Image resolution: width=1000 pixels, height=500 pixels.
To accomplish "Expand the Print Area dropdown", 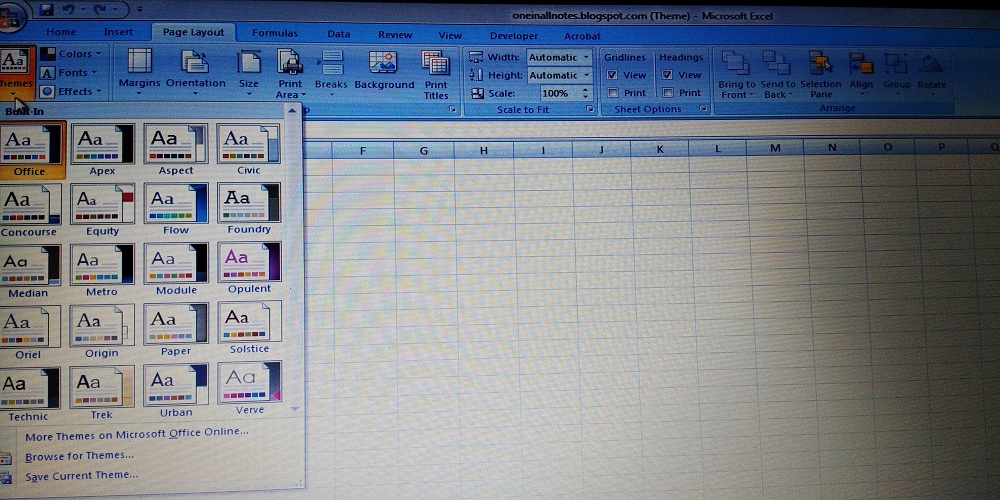I will click(291, 95).
